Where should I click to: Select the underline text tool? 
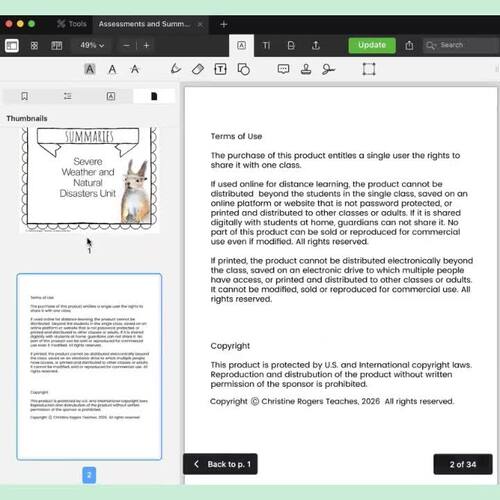(112, 69)
